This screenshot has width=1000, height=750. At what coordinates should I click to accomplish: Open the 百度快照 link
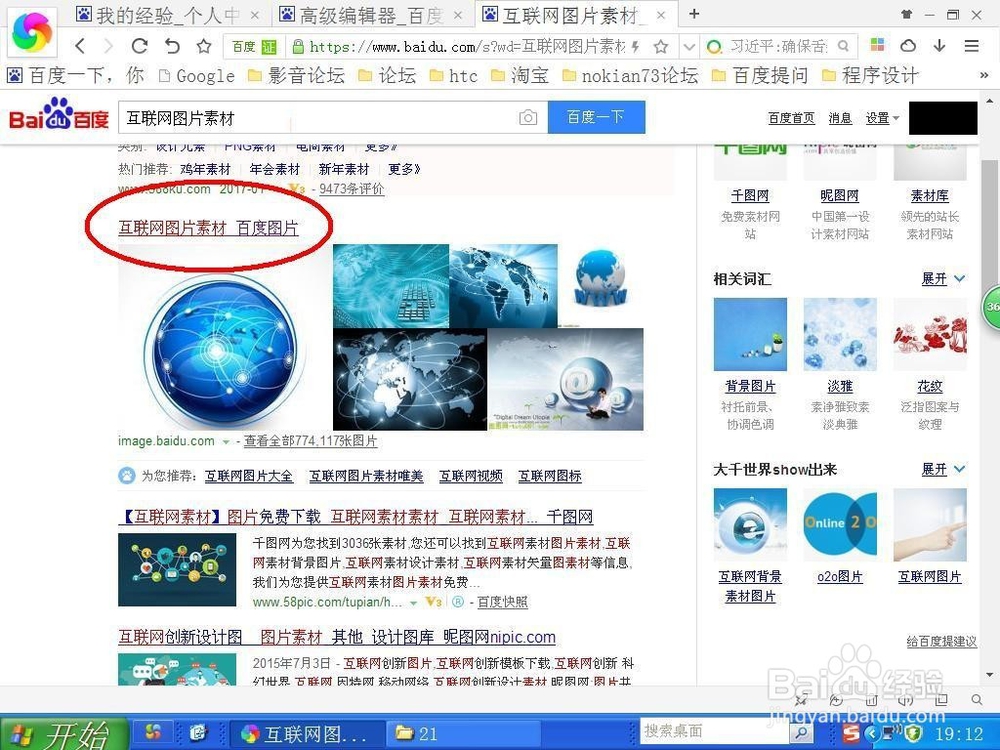(502, 602)
